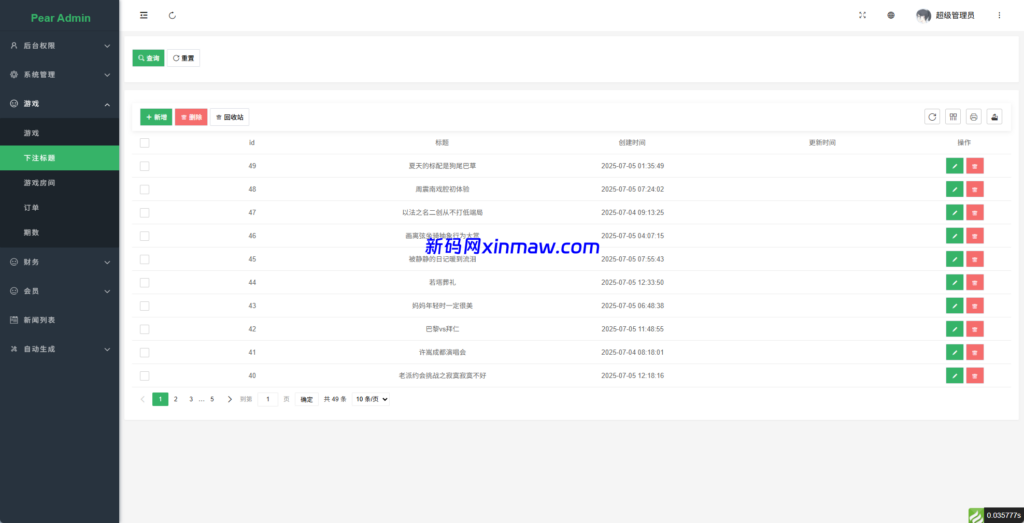Go to page 3 in pagination

point(191,399)
